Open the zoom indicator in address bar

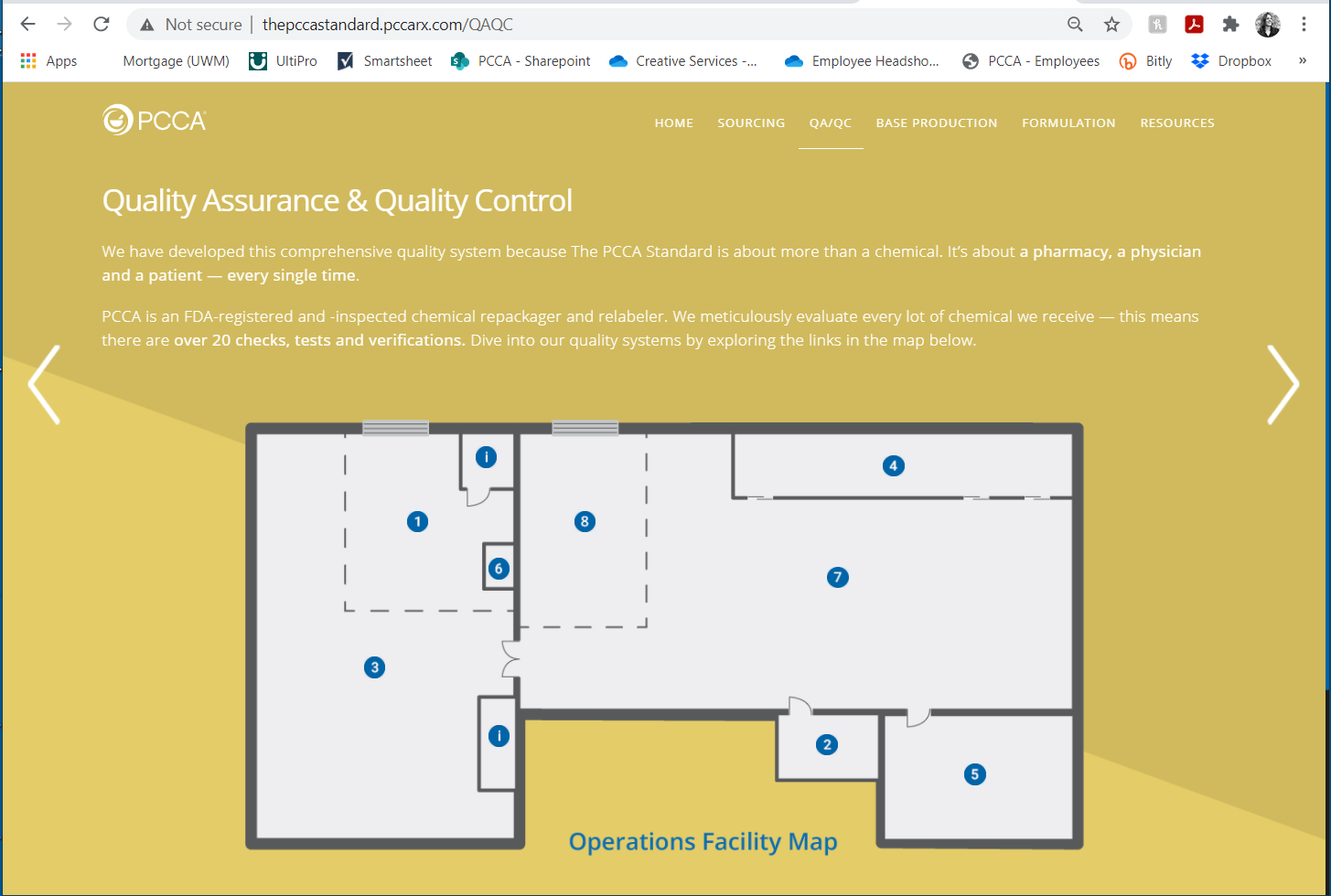tap(1076, 25)
